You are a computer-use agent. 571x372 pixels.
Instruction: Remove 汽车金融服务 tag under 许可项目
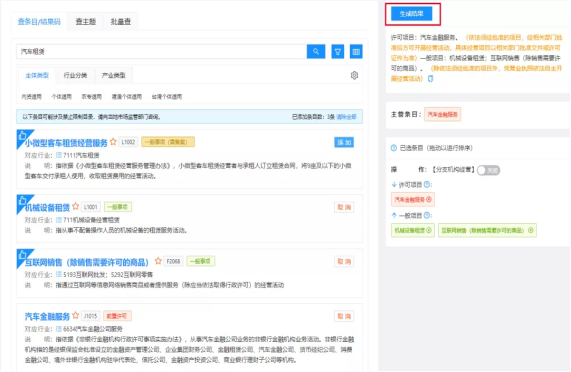point(429,199)
